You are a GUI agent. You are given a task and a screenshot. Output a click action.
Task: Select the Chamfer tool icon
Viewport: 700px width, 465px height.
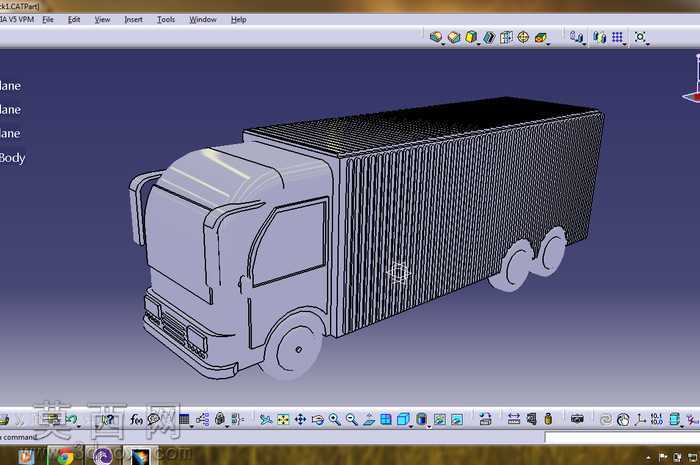point(454,37)
